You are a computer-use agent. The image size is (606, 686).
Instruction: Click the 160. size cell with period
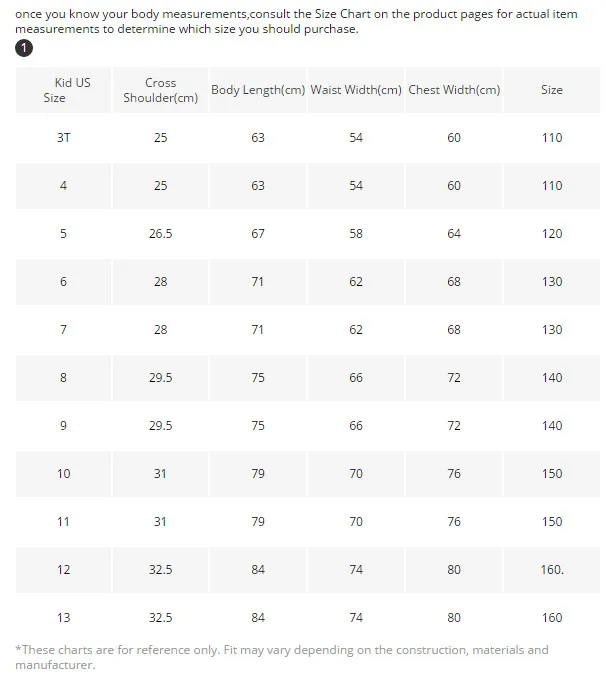click(x=552, y=570)
